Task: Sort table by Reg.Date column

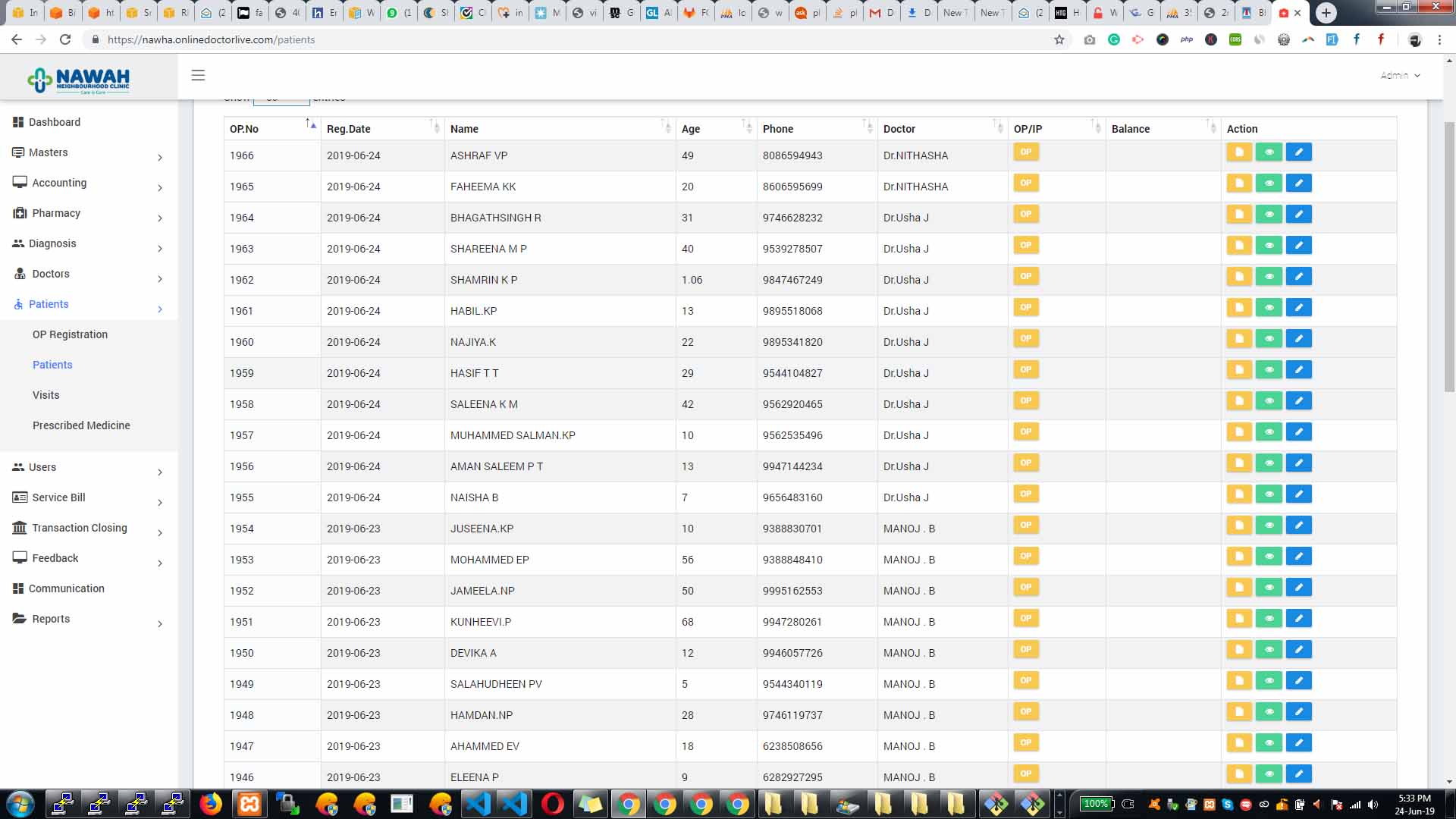Action: [382, 129]
